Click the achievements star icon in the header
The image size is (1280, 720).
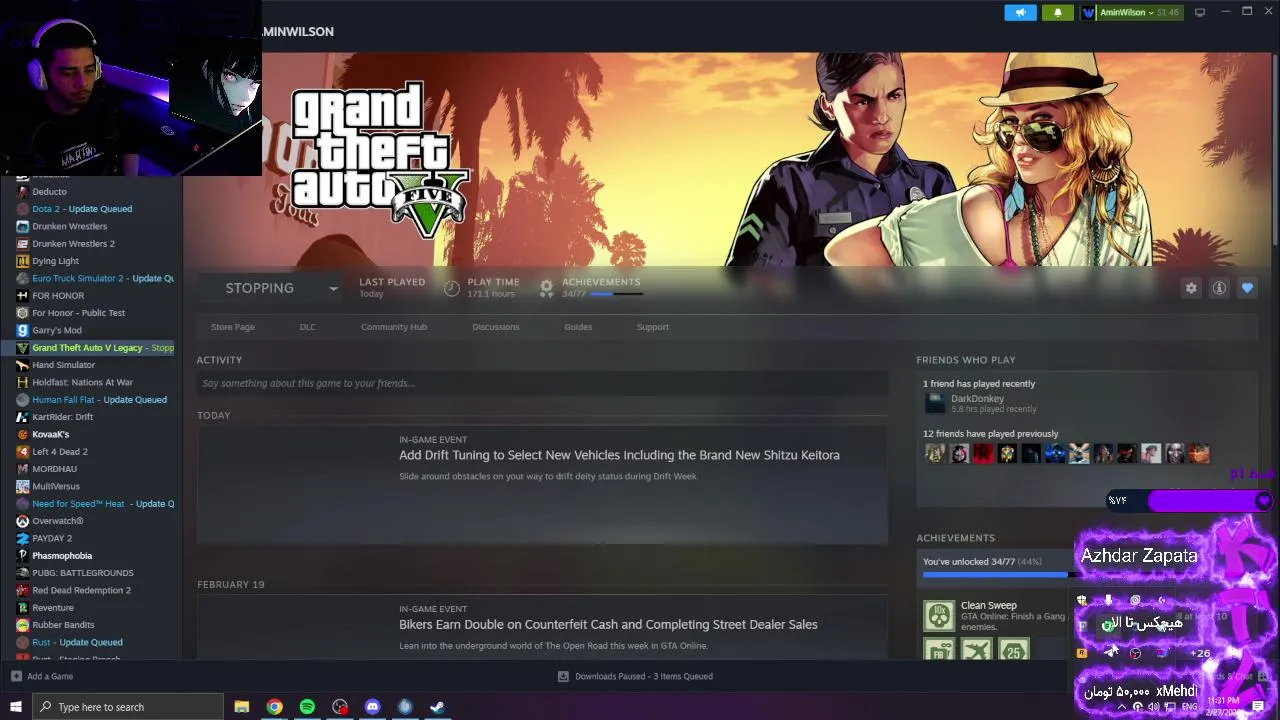point(546,288)
